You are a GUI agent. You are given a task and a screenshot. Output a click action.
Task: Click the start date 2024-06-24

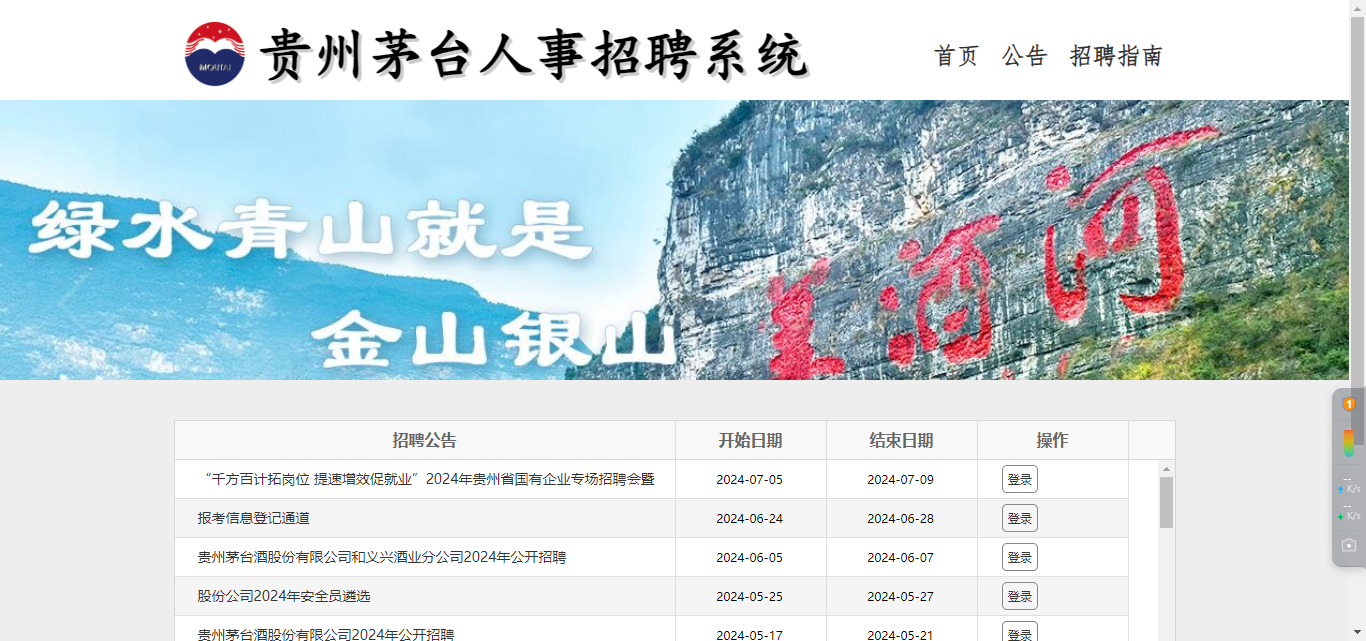(750, 518)
